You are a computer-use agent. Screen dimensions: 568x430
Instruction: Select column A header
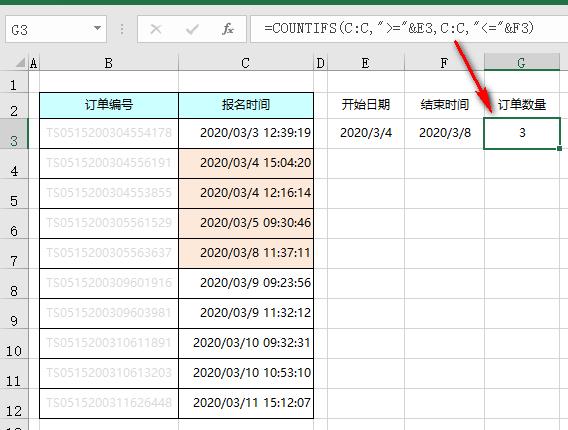click(x=34, y=63)
